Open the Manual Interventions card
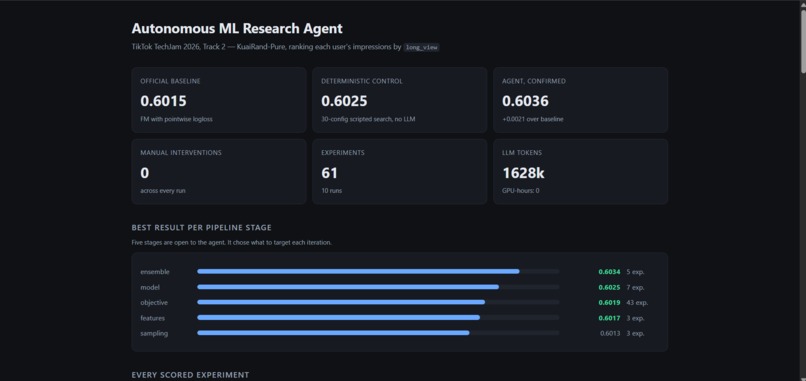806x381 pixels. 219,172
